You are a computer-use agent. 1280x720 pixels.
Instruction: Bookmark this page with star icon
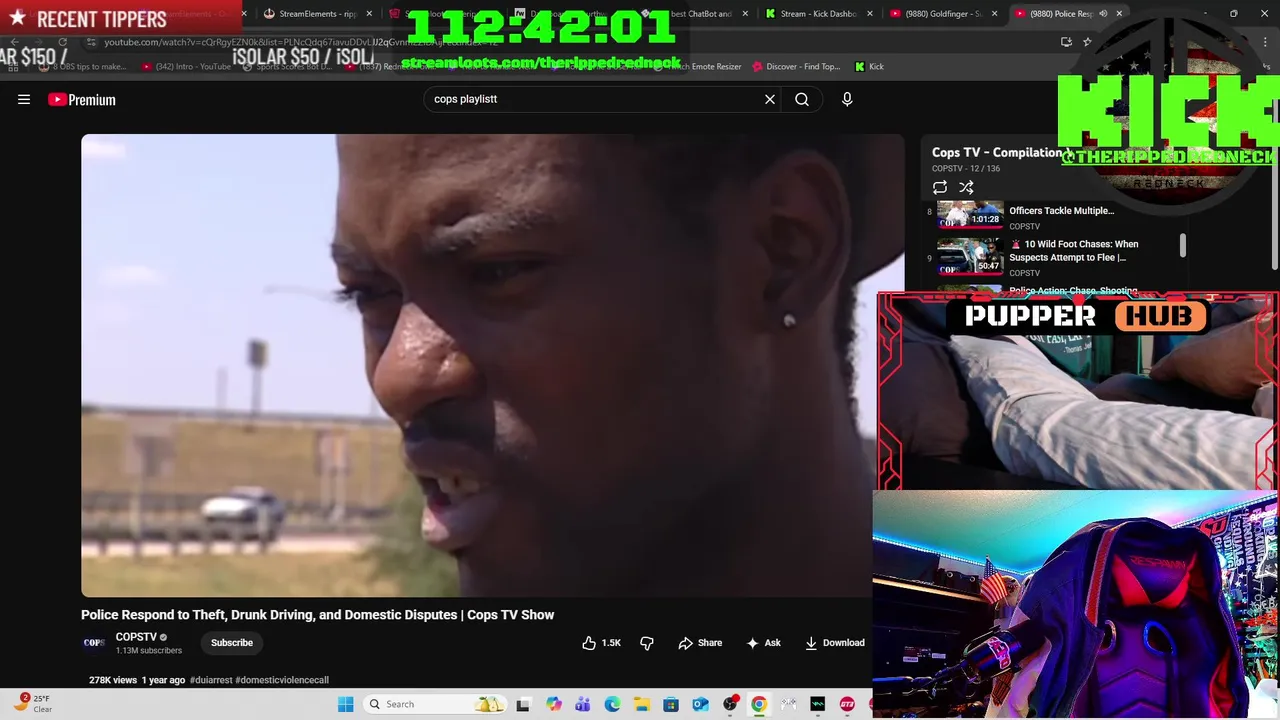(x=1087, y=41)
